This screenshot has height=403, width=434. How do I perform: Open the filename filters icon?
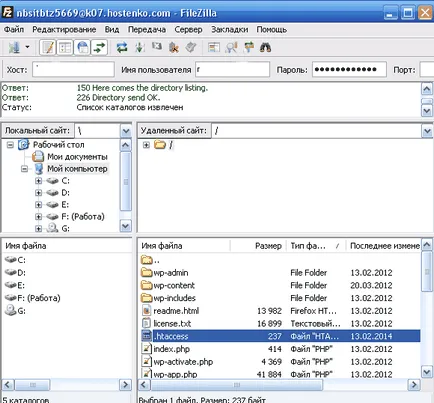214,48
